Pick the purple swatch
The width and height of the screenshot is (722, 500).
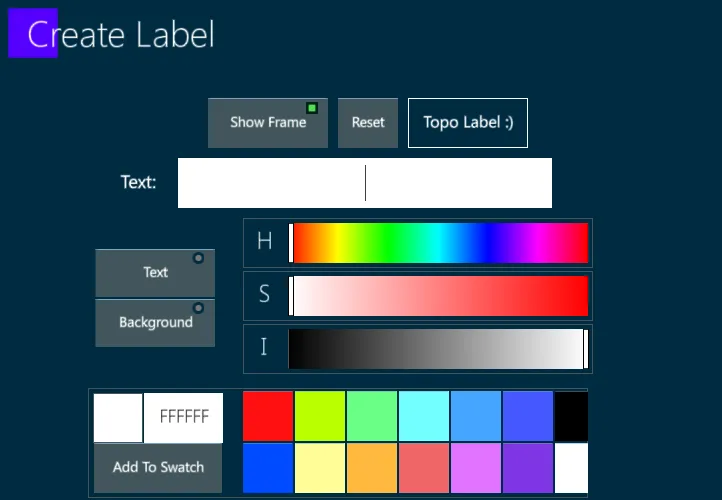(528, 468)
